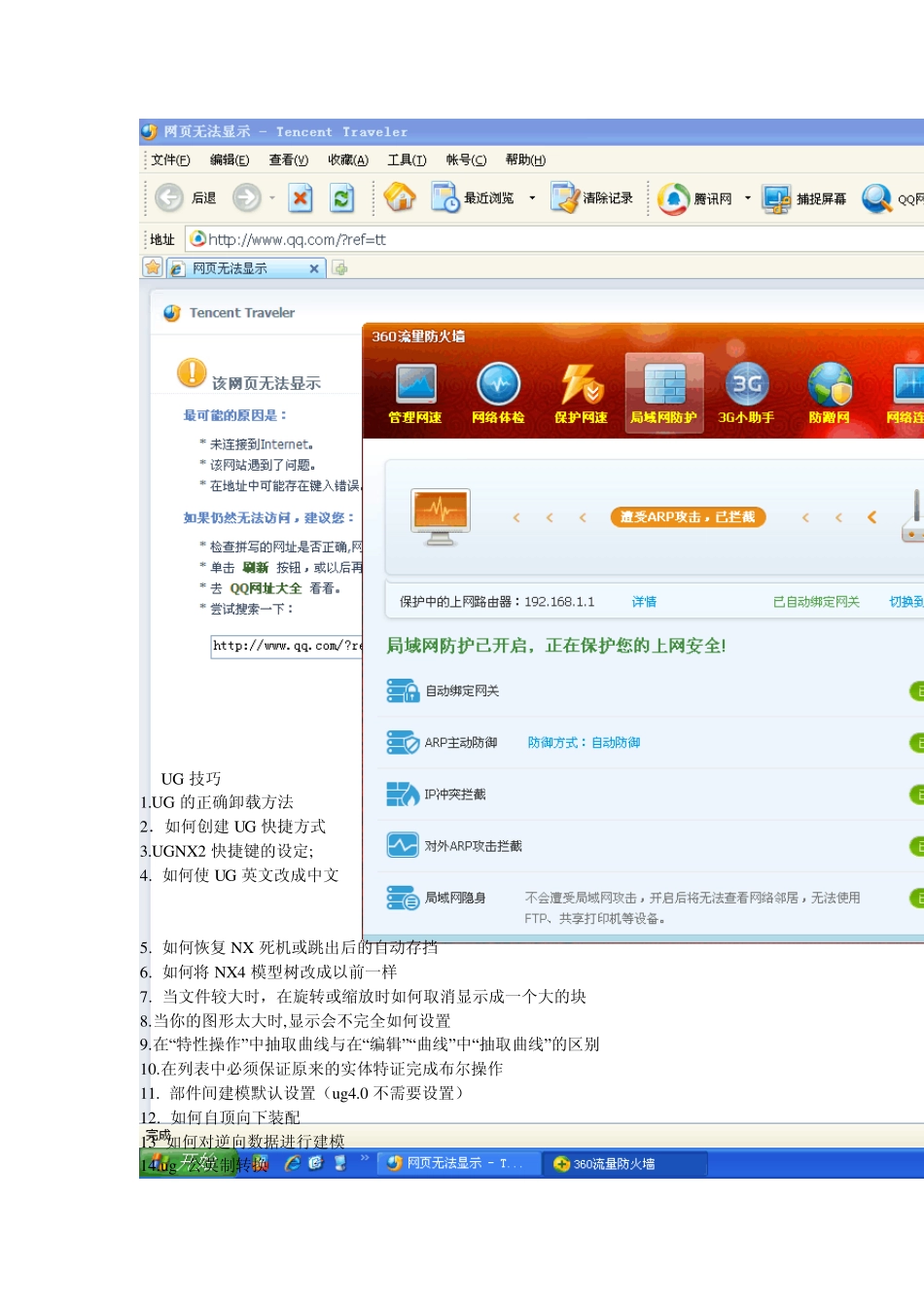Open 网页无法显示 taskbar button

pyautogui.click(x=459, y=1163)
